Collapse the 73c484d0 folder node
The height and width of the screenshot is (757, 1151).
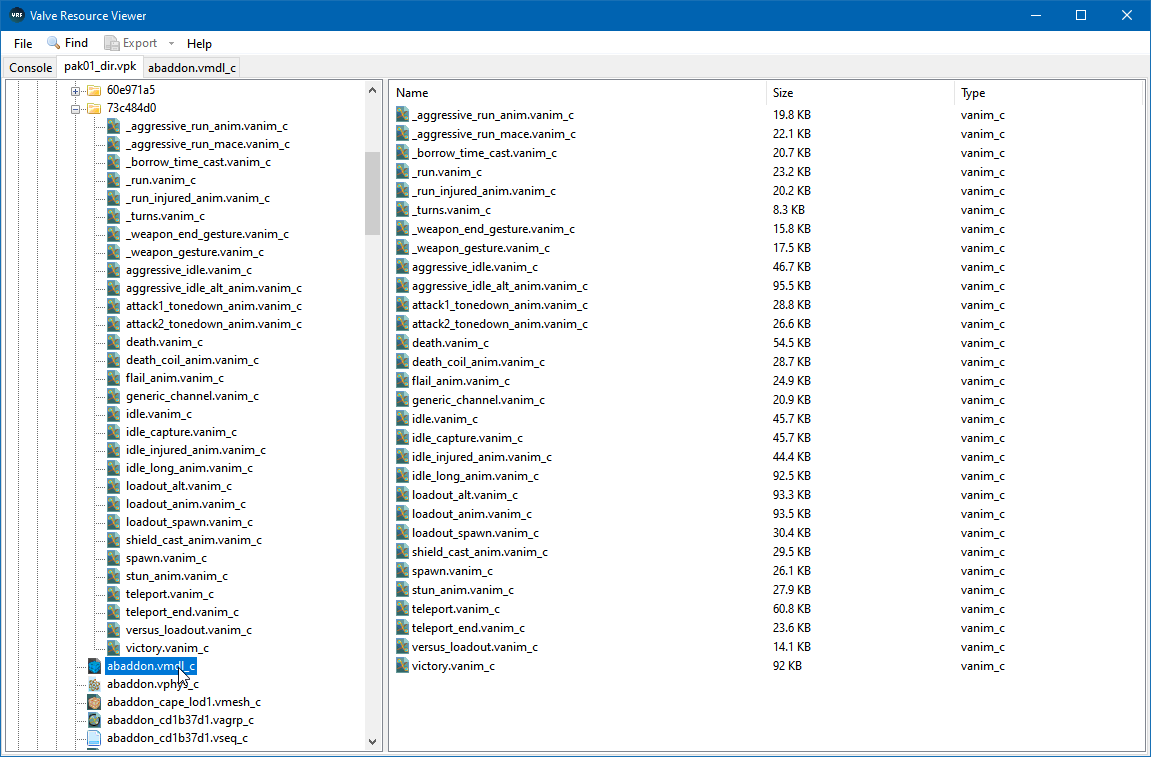(75, 109)
